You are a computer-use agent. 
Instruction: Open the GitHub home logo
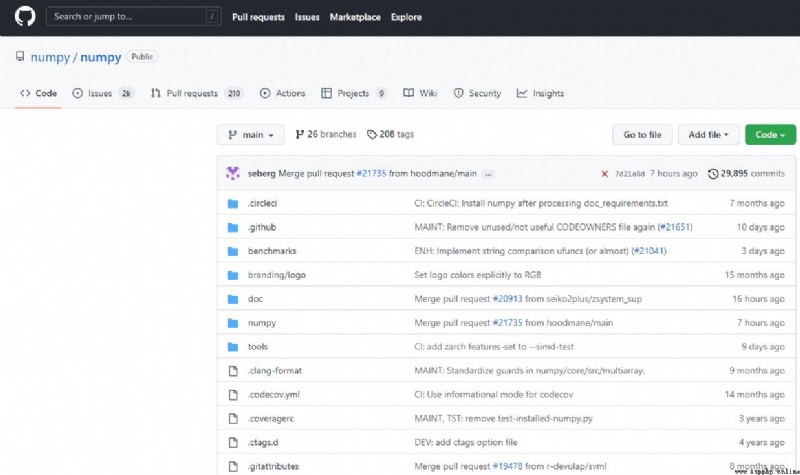24,16
